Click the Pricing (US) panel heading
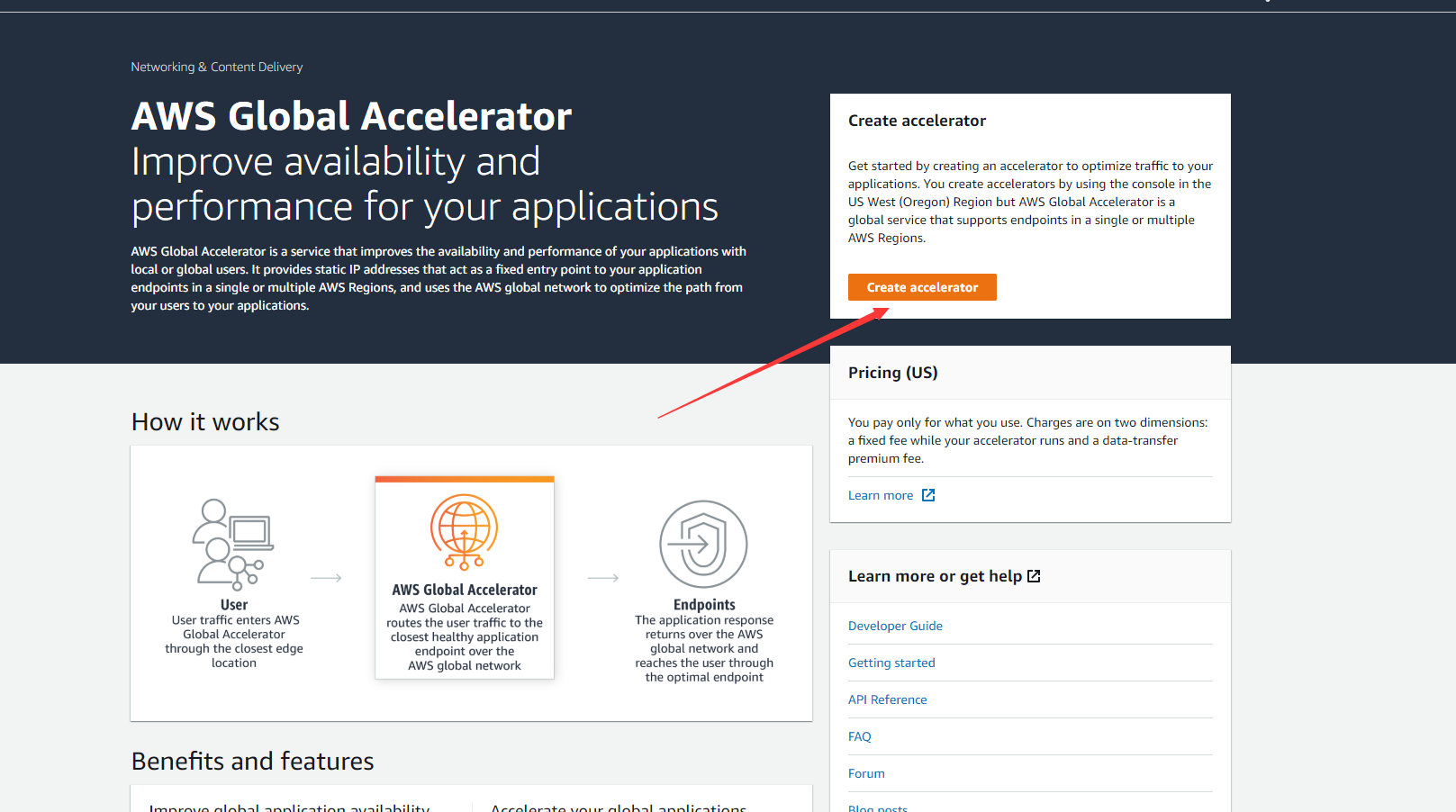Viewport: 1456px width, 812px height. (x=892, y=373)
